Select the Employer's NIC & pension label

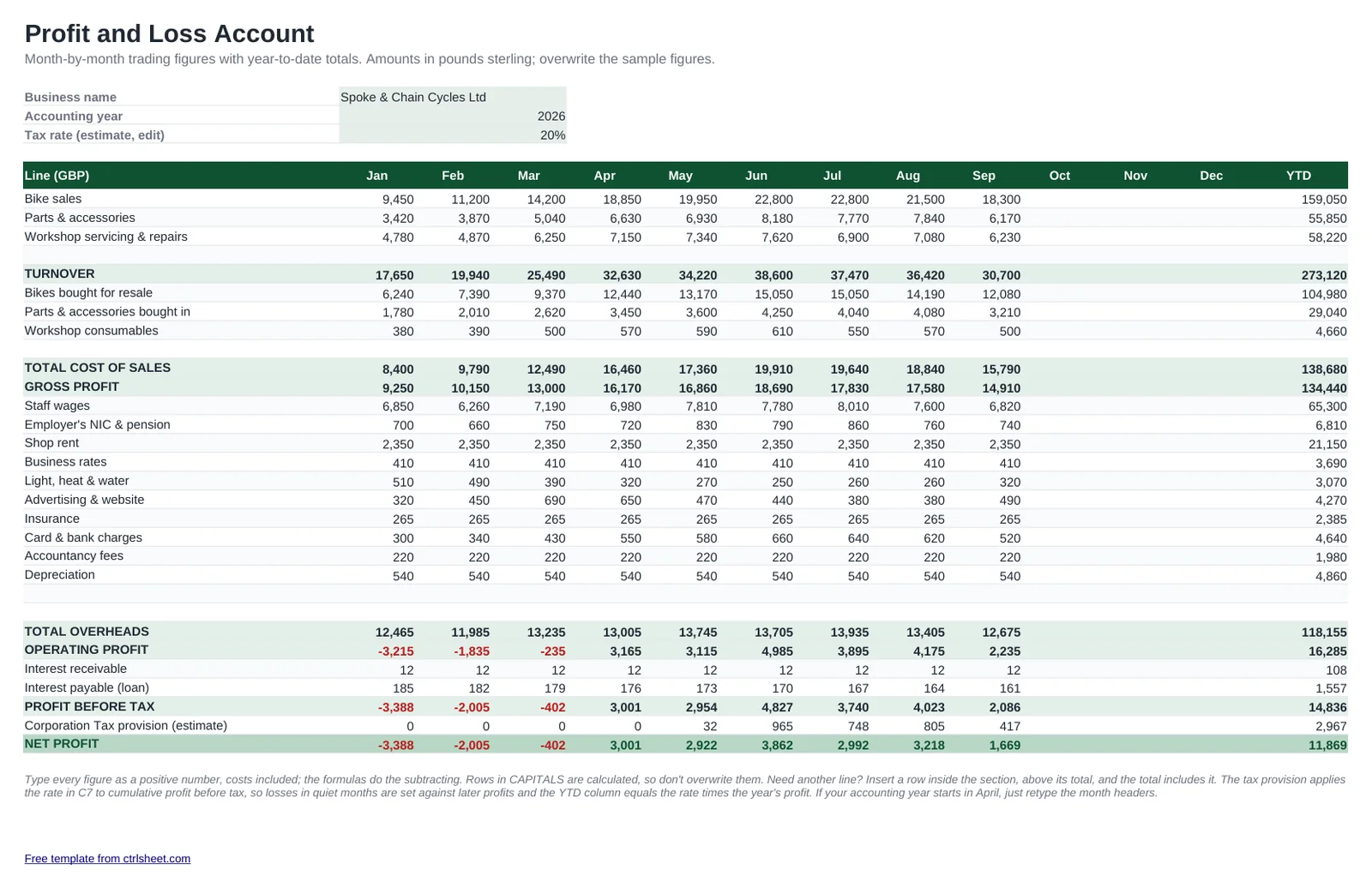tap(97, 424)
